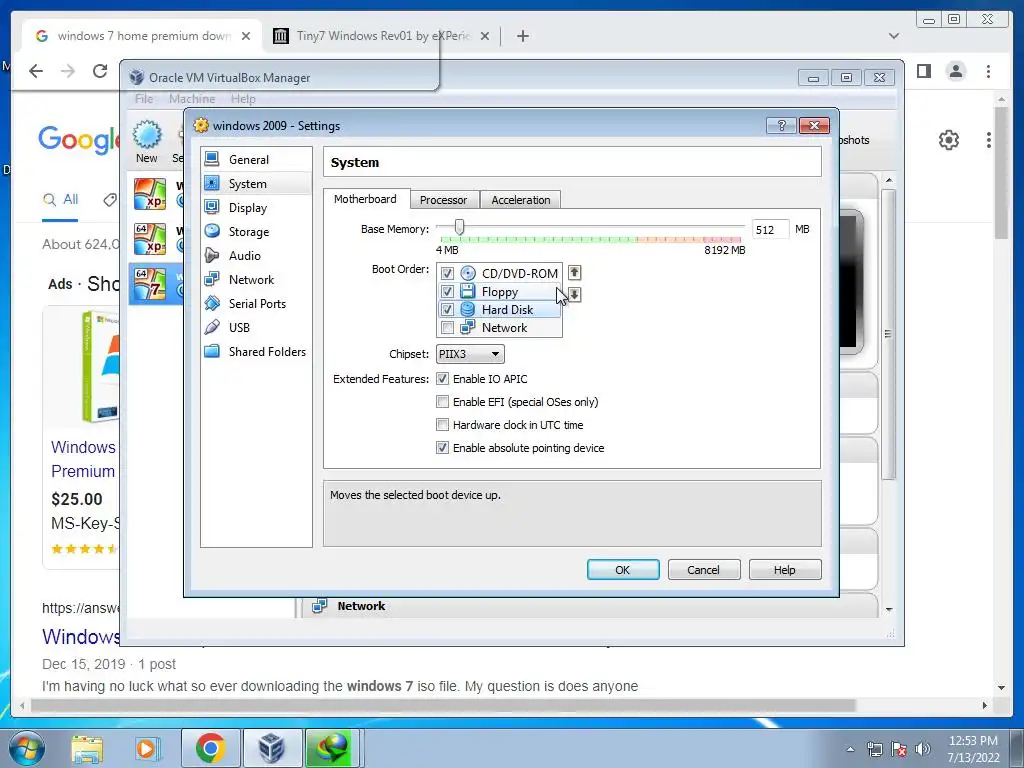
Task: Select the Motherboard tab
Action: point(365,199)
